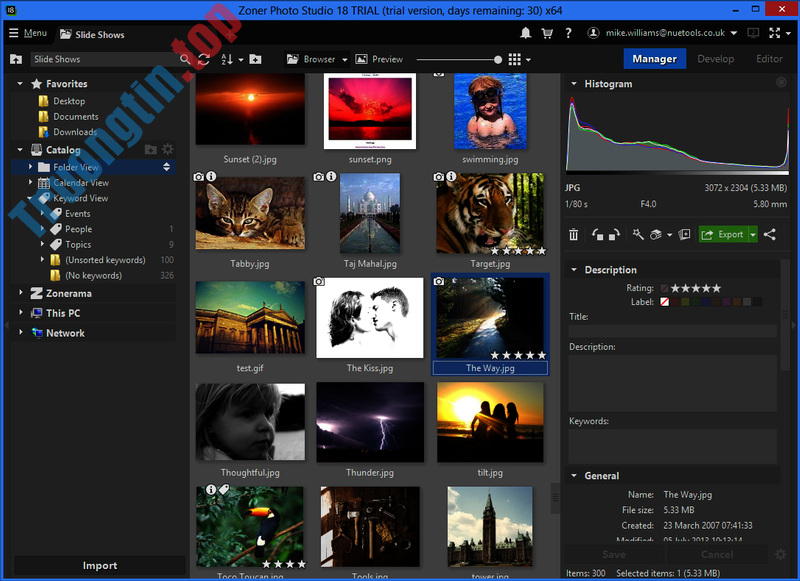Switch to the Develop tab
The image size is (800, 581).
pyautogui.click(x=715, y=59)
